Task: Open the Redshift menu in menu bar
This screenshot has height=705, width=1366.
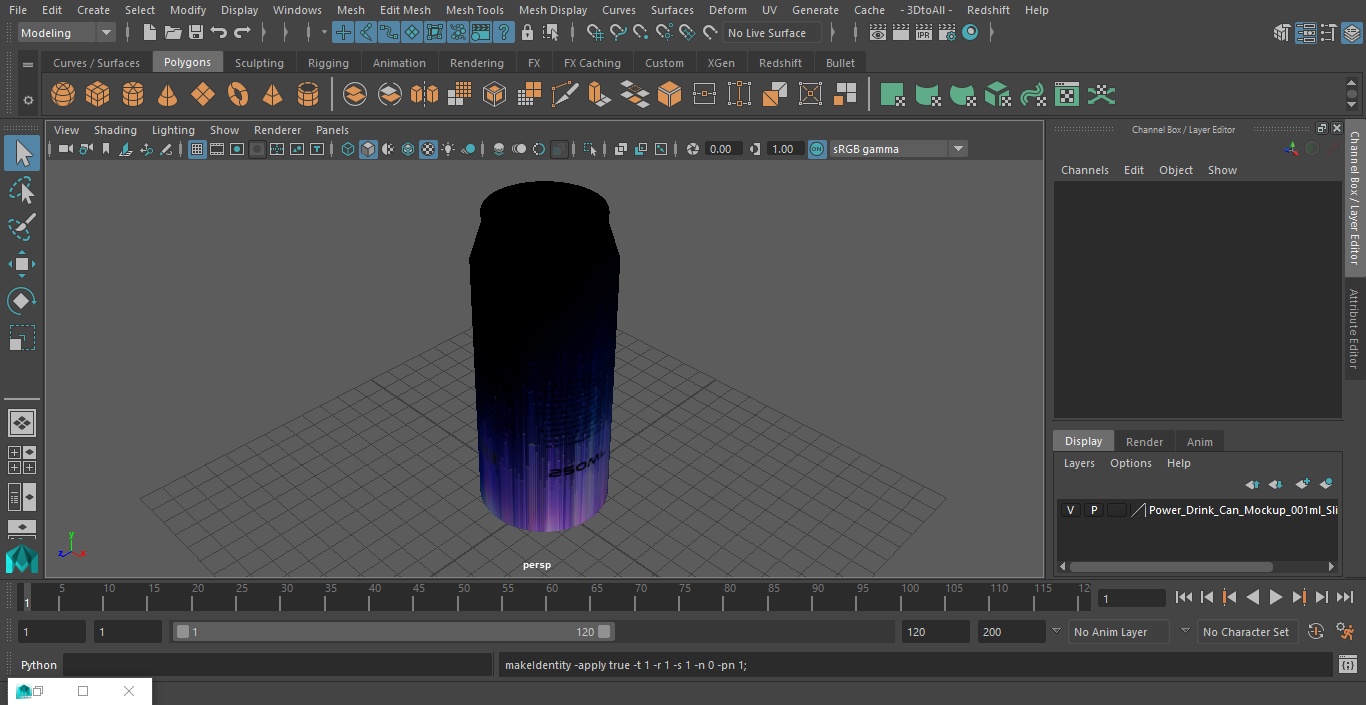Action: pos(988,10)
